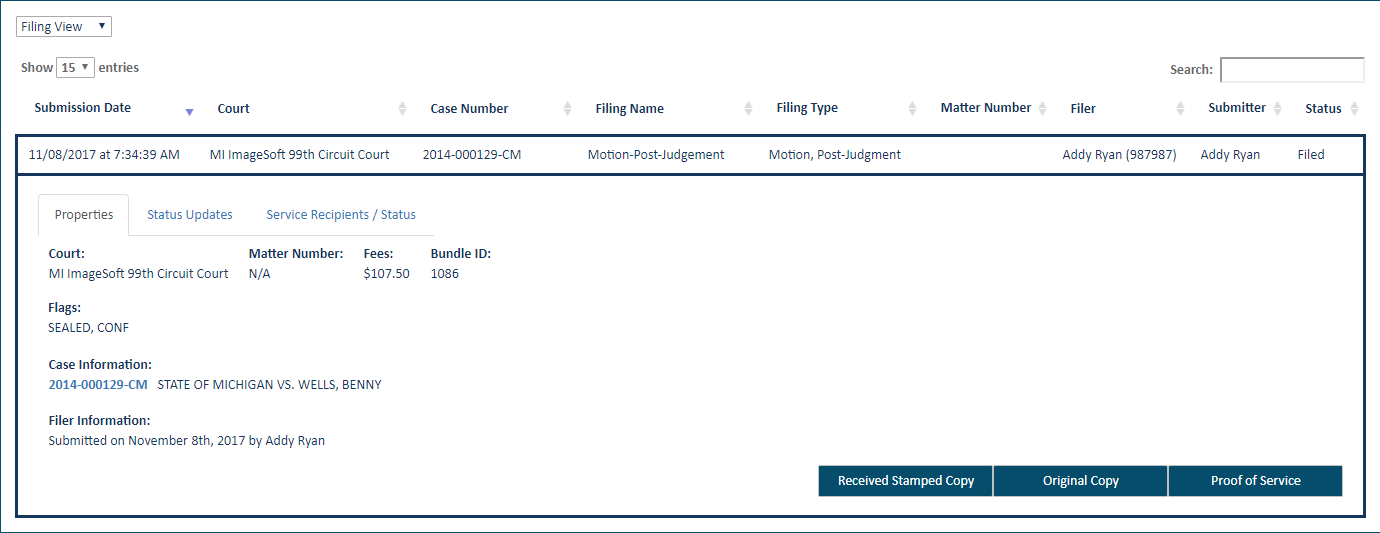This screenshot has height=533, width=1380.
Task: Change the Show entries count dropdown
Action: click(x=75, y=68)
